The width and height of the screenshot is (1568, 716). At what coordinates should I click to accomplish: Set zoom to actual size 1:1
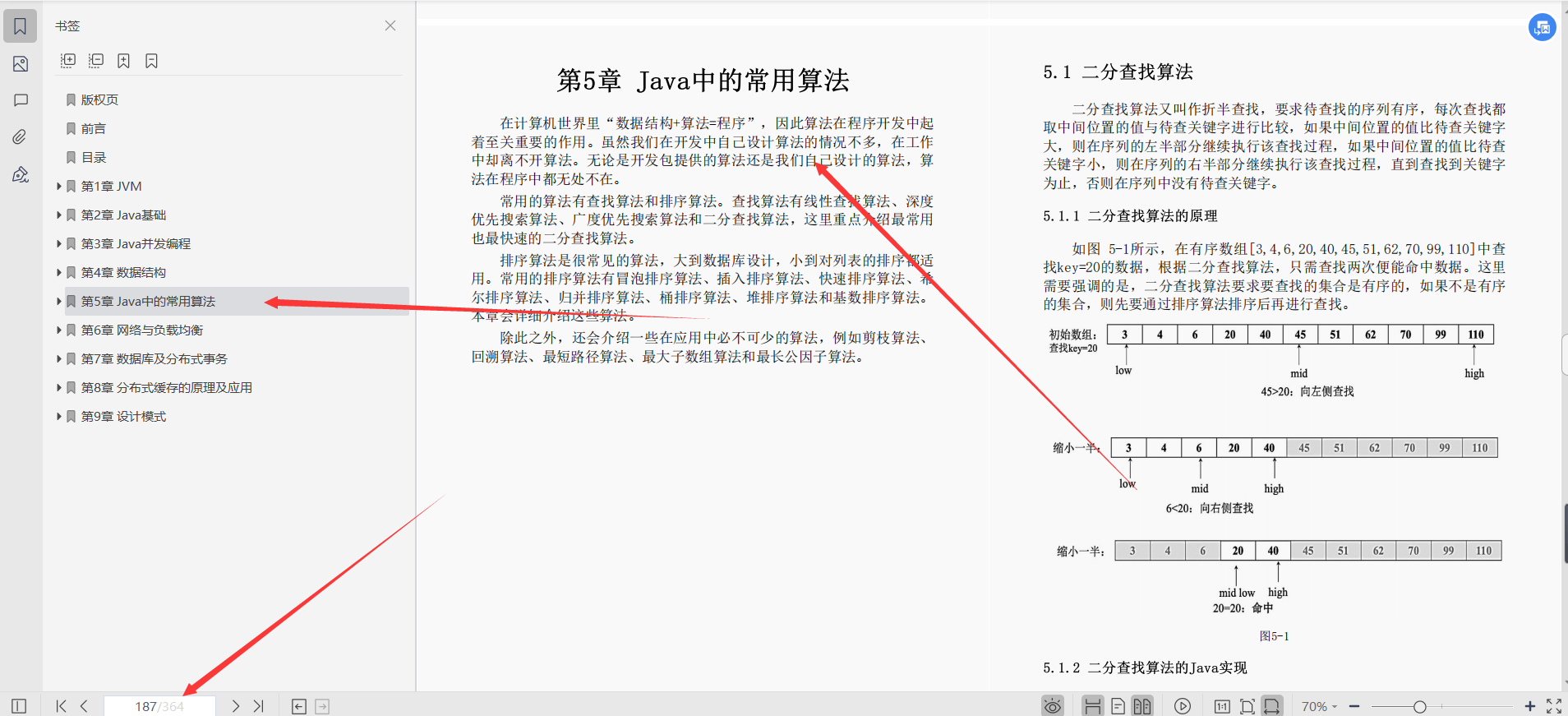pos(1222,706)
